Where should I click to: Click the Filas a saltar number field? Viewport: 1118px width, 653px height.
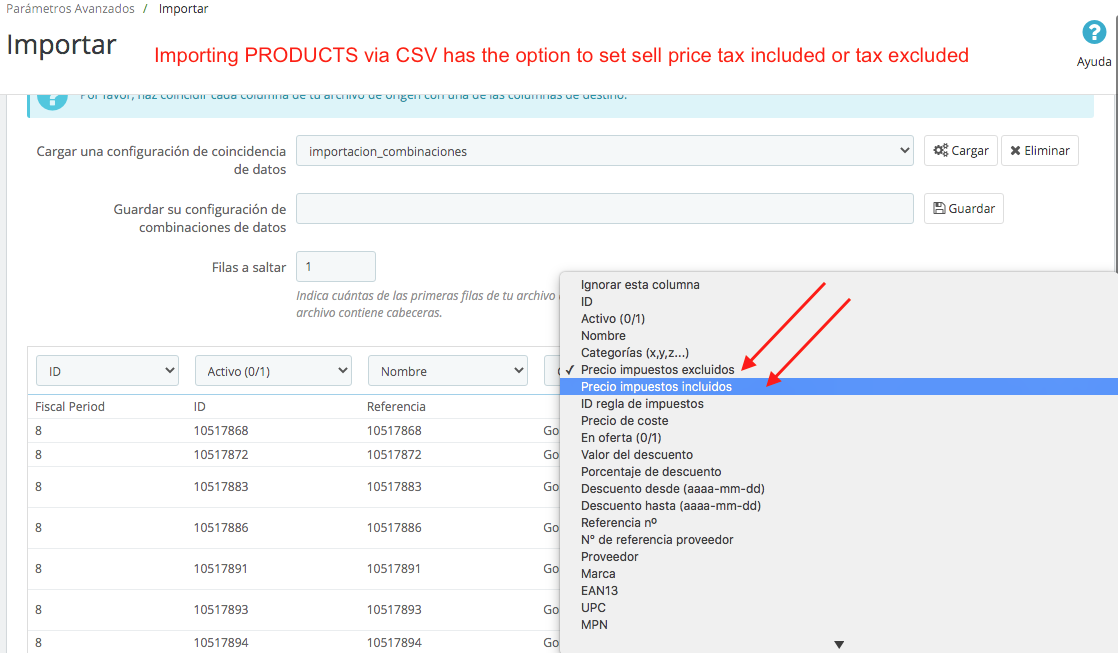pyautogui.click(x=335, y=266)
